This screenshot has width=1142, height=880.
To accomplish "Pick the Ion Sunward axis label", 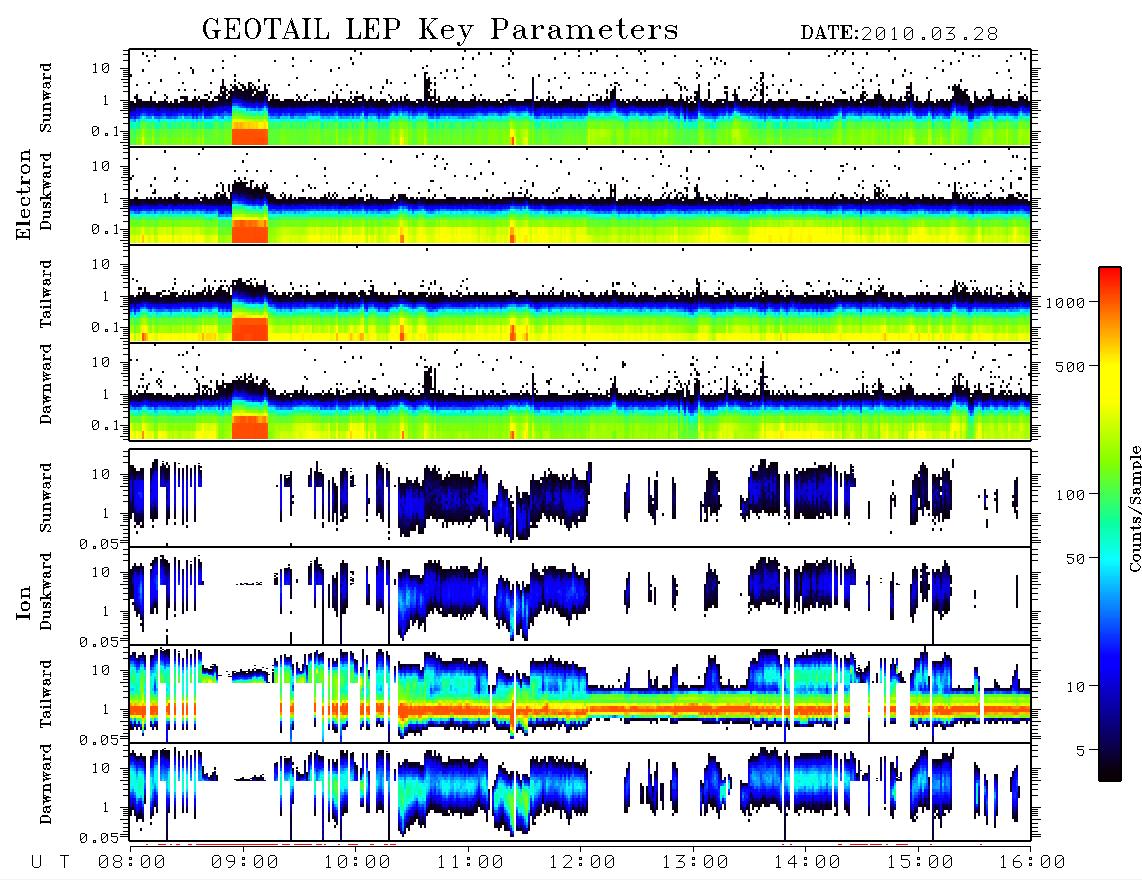I will tap(46, 498).
